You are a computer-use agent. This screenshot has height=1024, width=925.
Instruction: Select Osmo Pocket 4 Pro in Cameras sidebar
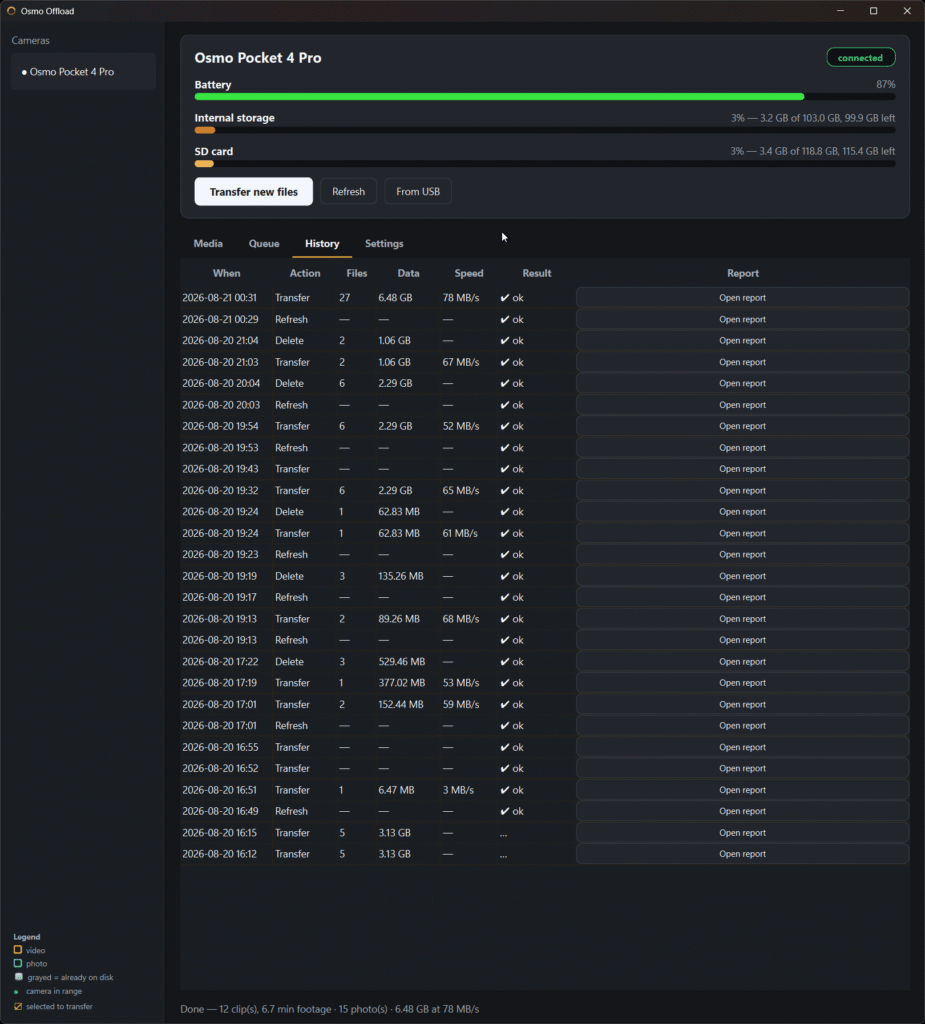click(83, 72)
